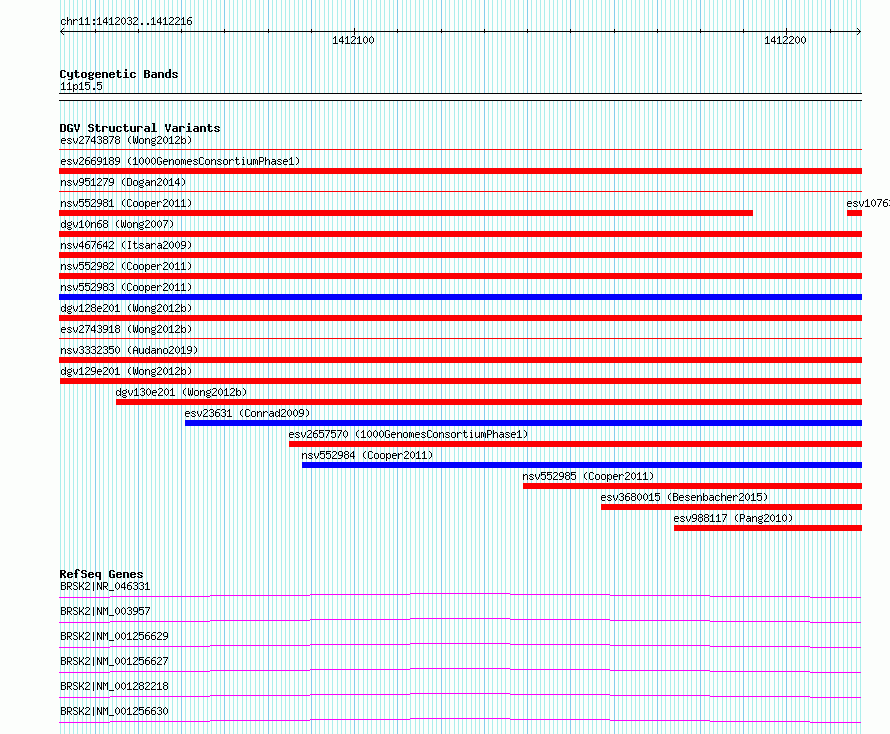Click the chr11:1412032..1412216 region label
Image resolution: width=890 pixels, height=734 pixels.
126,22
